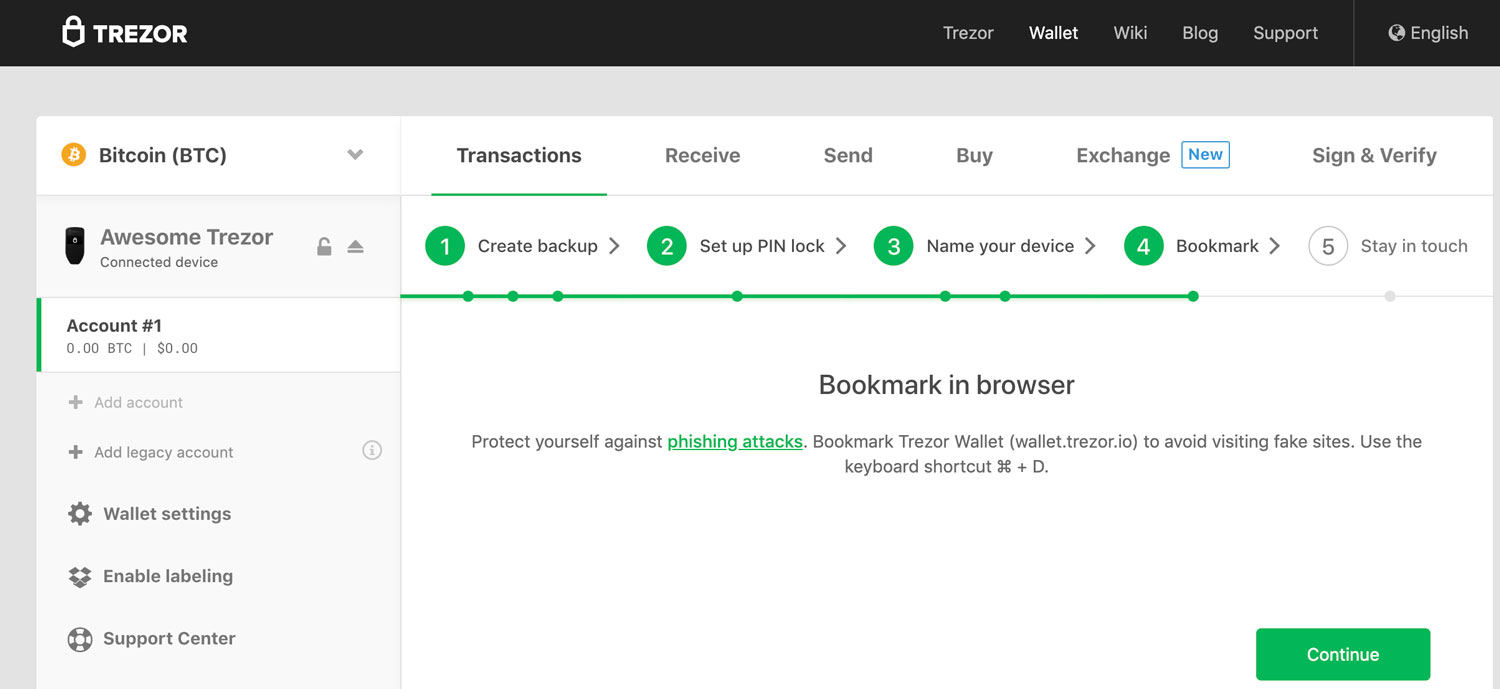Click the globe language icon
The image size is (1500, 689).
pyautogui.click(x=1397, y=33)
